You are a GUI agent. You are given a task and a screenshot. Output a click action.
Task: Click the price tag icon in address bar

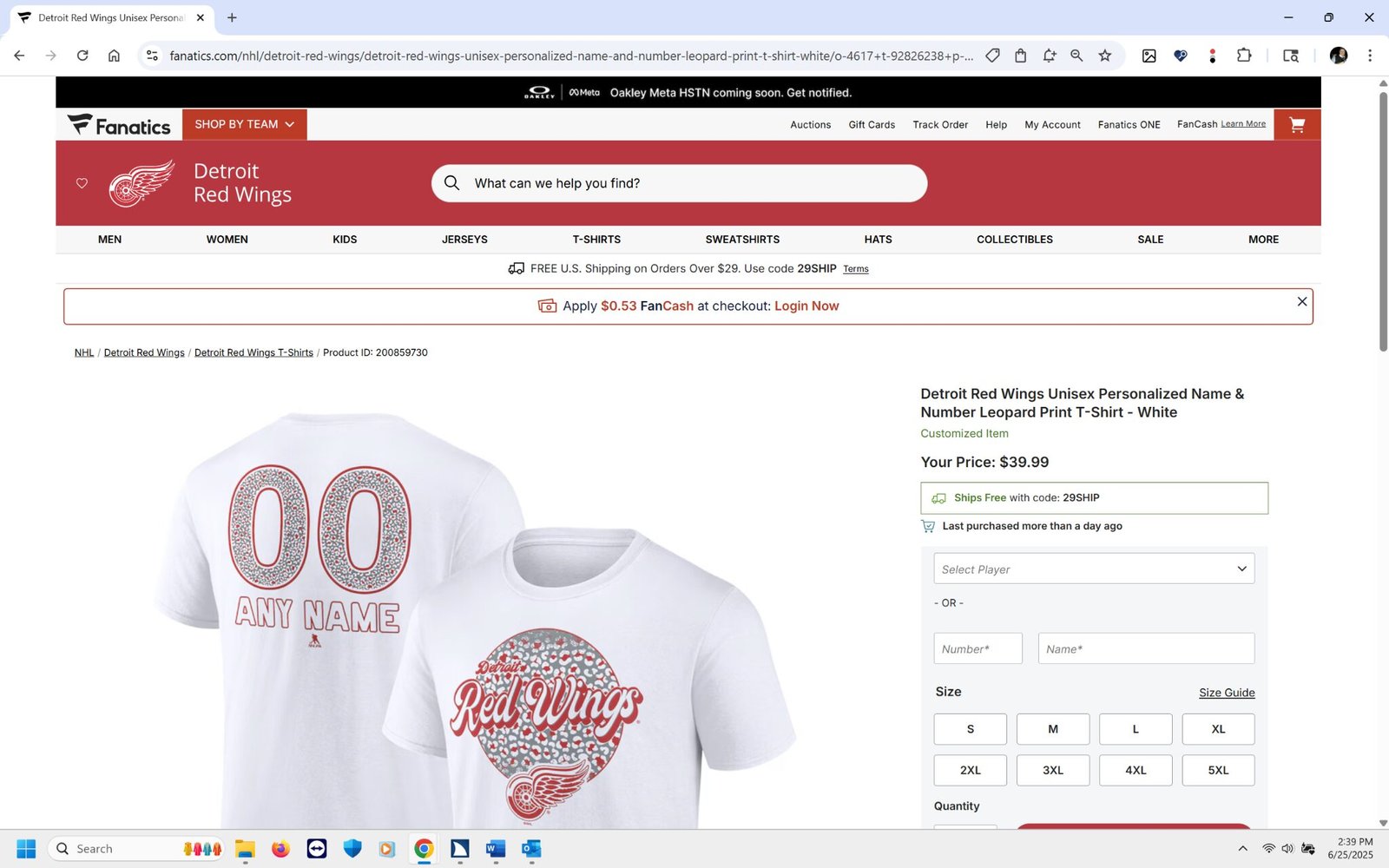click(993, 56)
